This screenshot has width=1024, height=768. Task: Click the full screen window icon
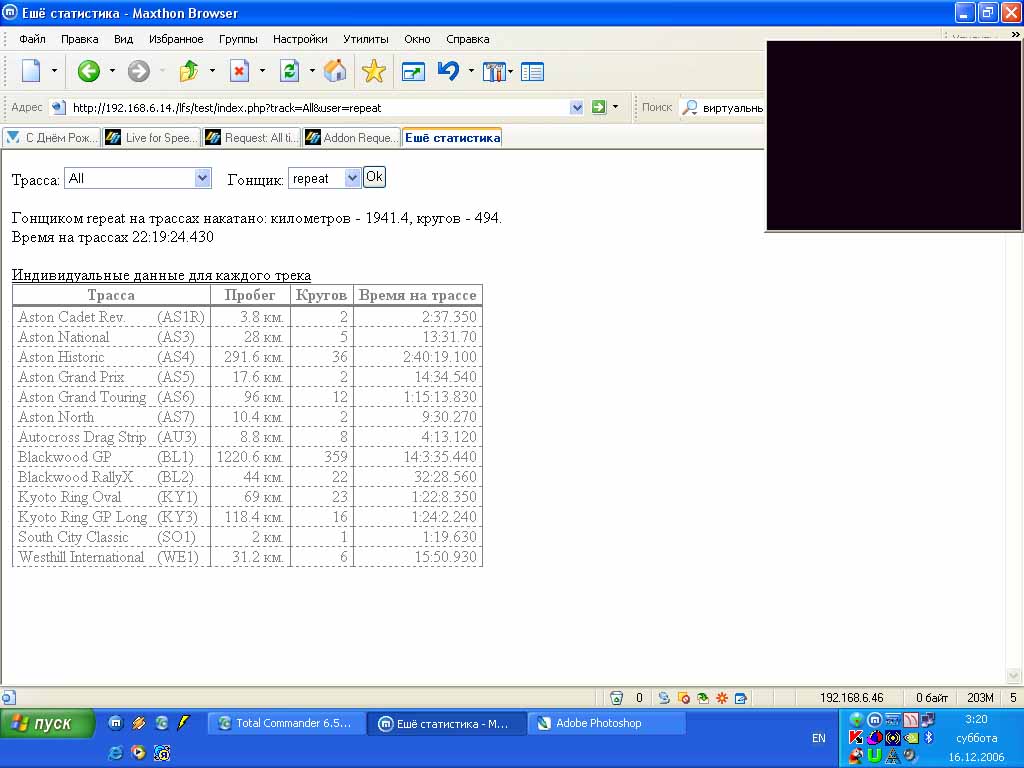point(413,71)
